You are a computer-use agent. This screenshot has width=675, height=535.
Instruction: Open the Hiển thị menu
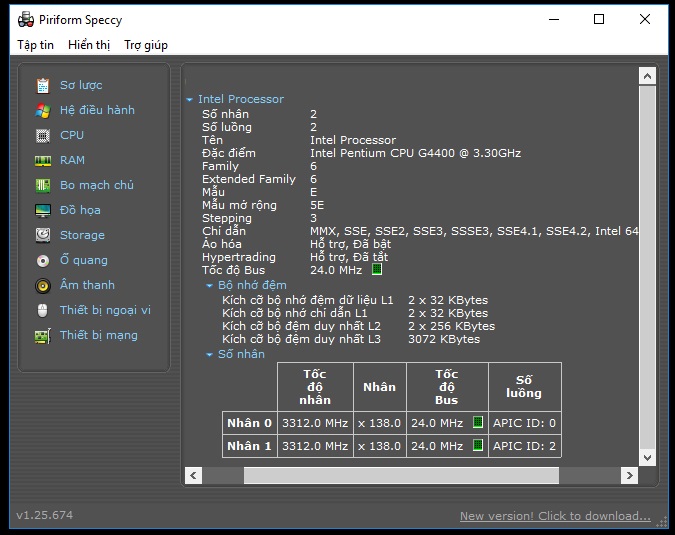[89, 45]
